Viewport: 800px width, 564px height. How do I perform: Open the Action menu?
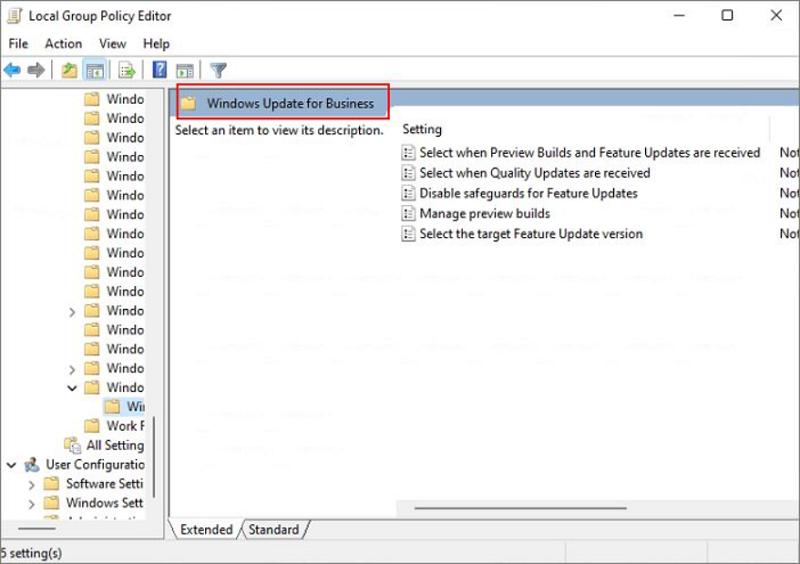tap(63, 44)
